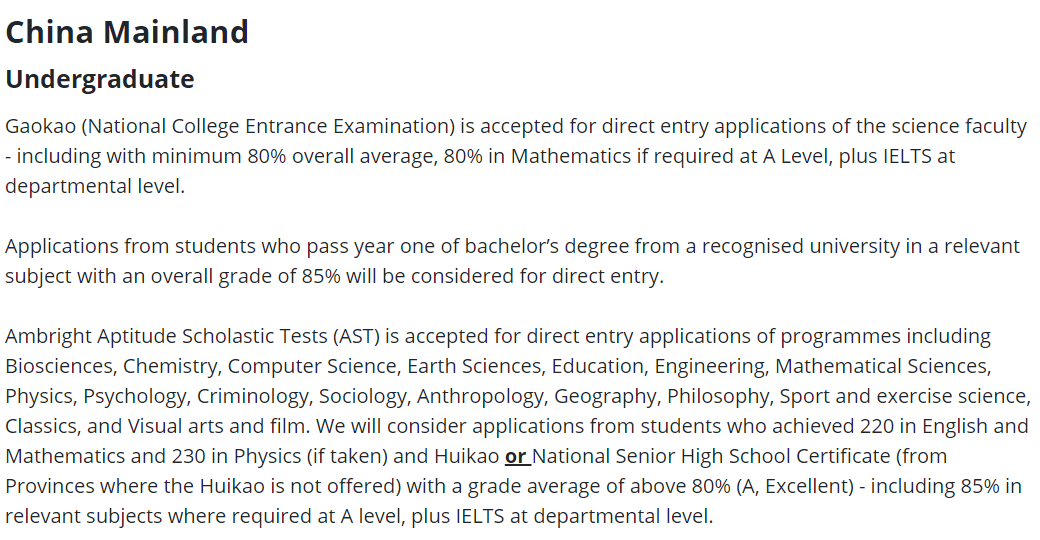Click the China Mainland heading
Image resolution: width=1040 pixels, height=540 pixels.
[x=127, y=33]
